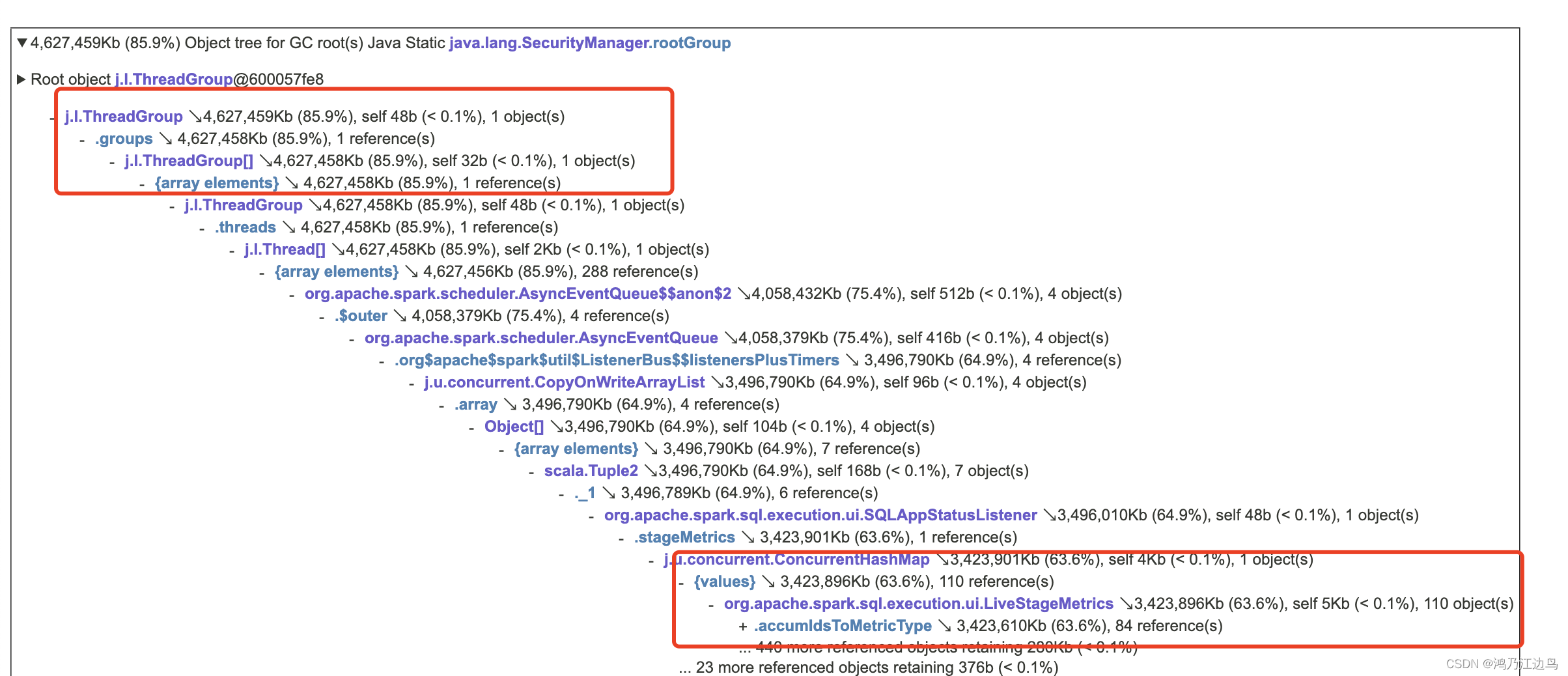Open org.apache.spark.scheduler.AsyncEventQueue$$anon$2 link
Screen dimensions: 1568x676
coord(518,294)
